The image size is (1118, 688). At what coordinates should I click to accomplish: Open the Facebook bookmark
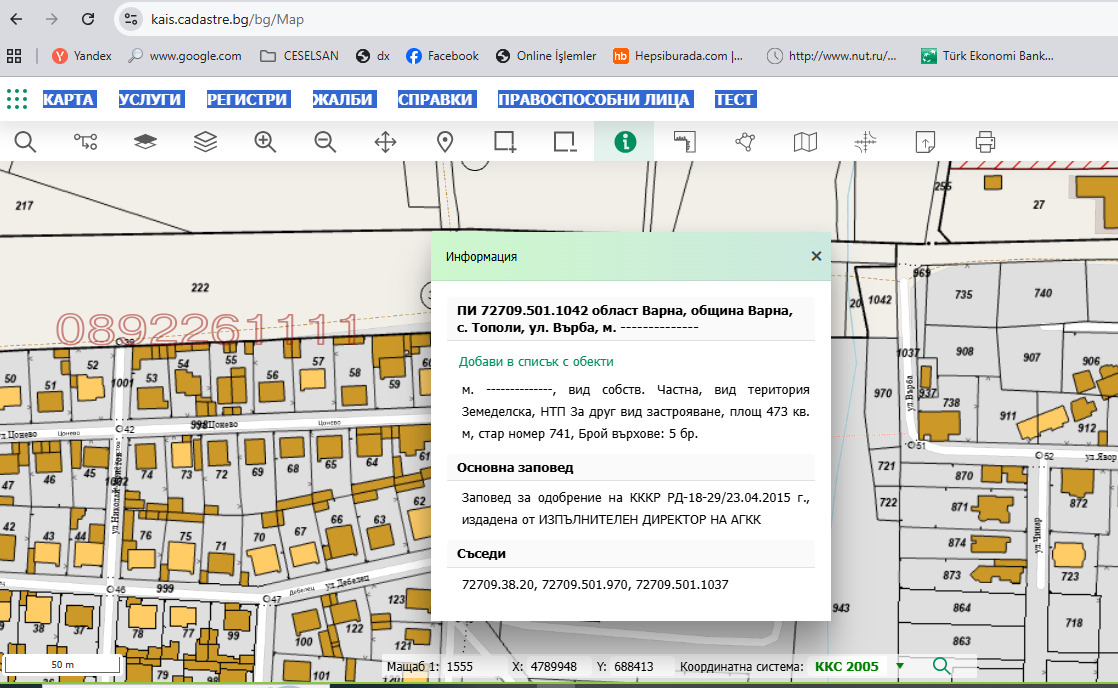[442, 56]
